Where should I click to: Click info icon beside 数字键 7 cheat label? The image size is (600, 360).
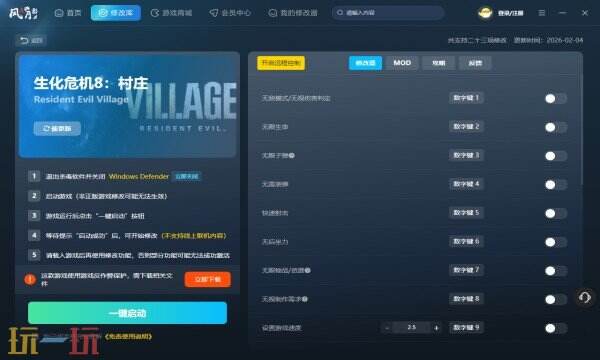point(308,270)
